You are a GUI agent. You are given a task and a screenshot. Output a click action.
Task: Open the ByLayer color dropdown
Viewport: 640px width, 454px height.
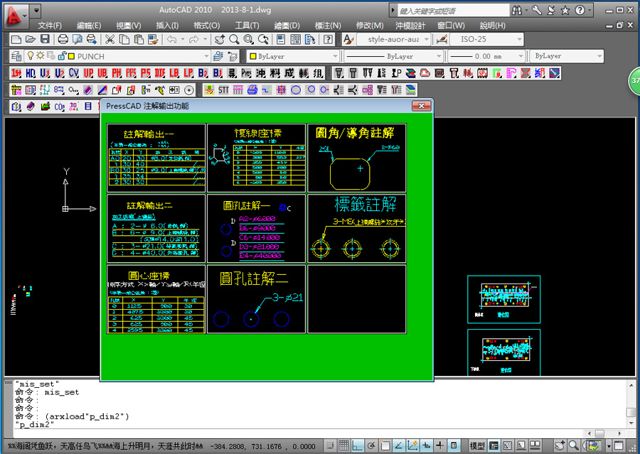click(x=335, y=56)
